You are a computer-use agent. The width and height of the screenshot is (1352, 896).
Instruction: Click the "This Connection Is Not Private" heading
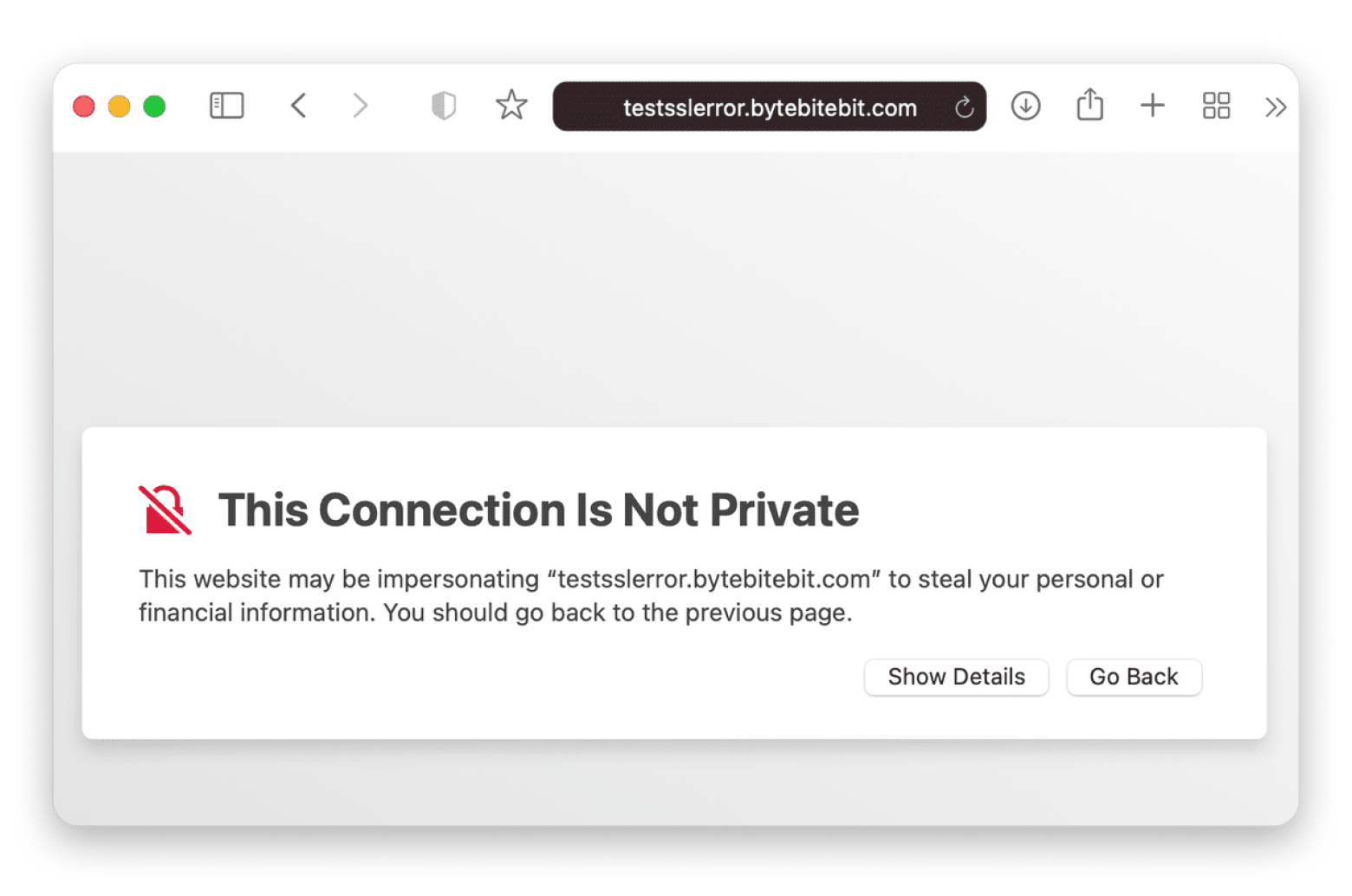coord(538,510)
